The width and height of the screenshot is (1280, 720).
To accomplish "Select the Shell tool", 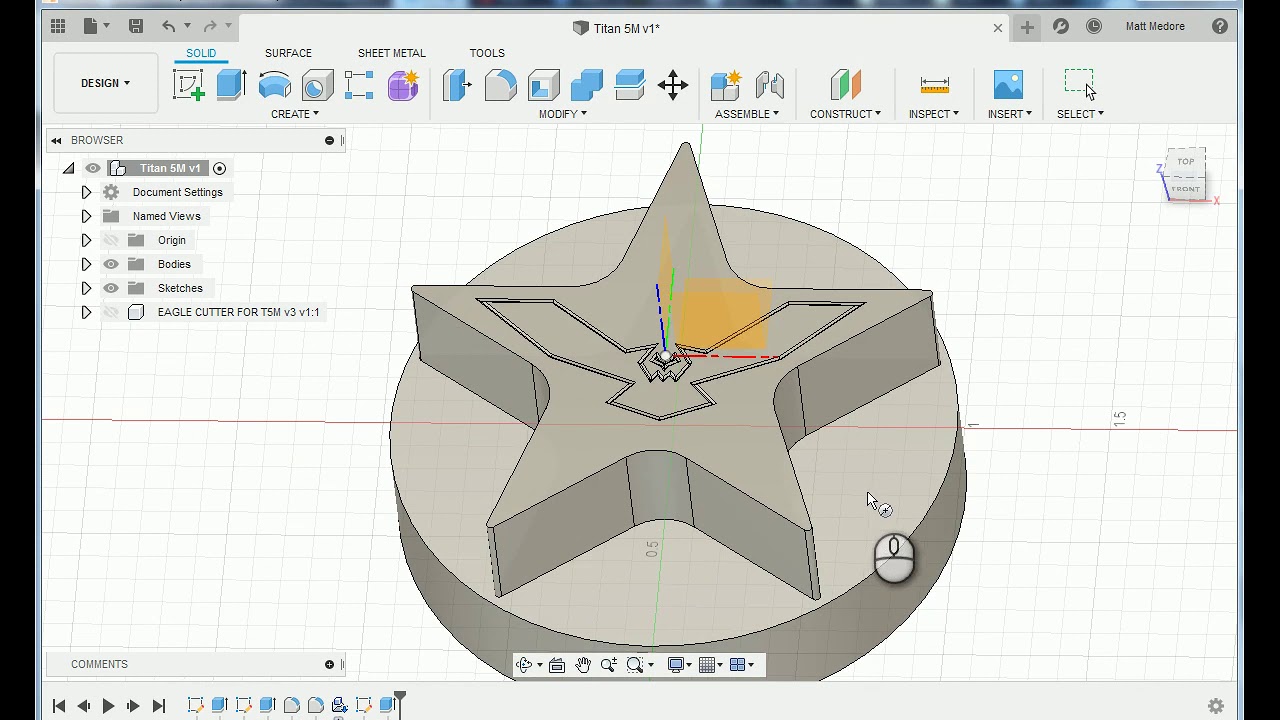I will 543,85.
